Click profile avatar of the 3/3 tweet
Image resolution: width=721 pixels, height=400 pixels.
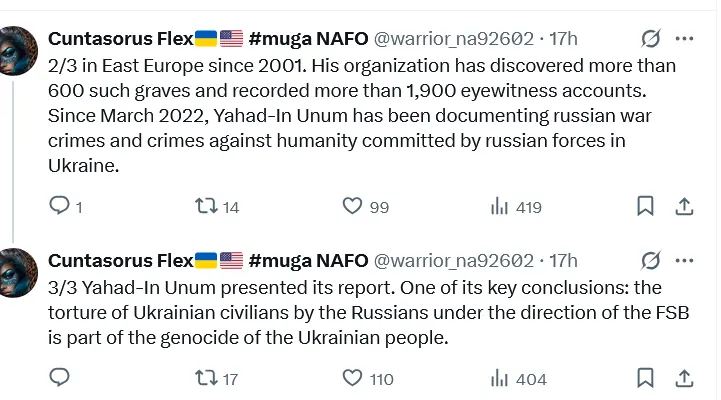point(16,270)
